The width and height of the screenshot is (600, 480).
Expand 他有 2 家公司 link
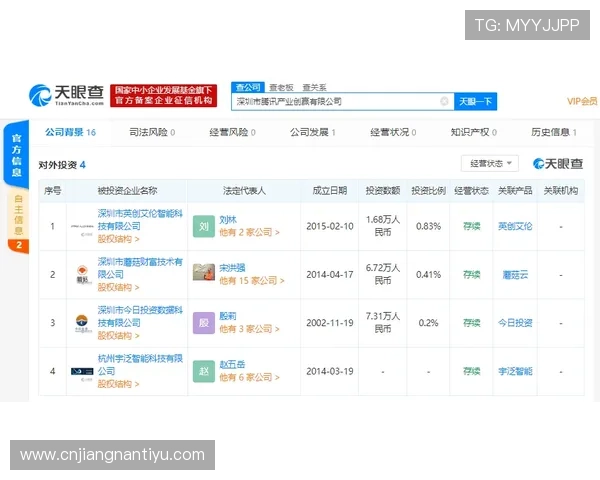pos(249,232)
